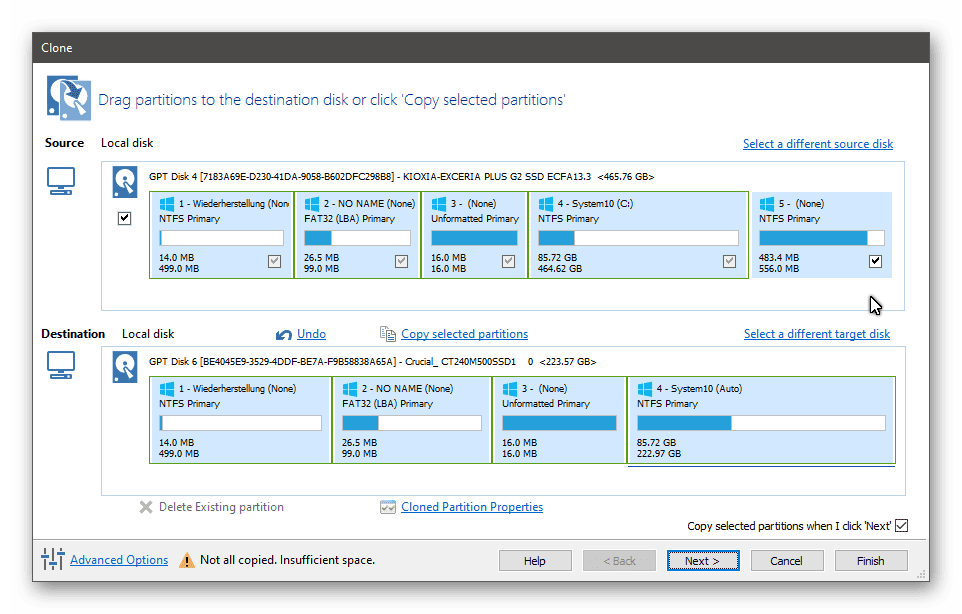Image resolution: width=962 pixels, height=614 pixels.
Task: Click Windows icon of destination partition 3 (None)
Action: 510,389
